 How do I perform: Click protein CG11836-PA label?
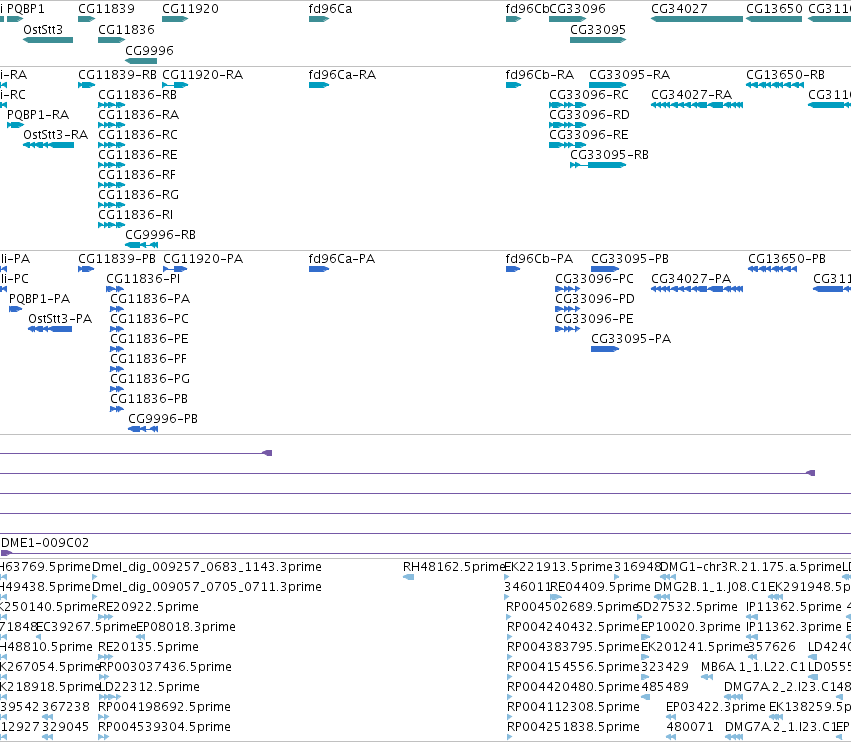150,299
